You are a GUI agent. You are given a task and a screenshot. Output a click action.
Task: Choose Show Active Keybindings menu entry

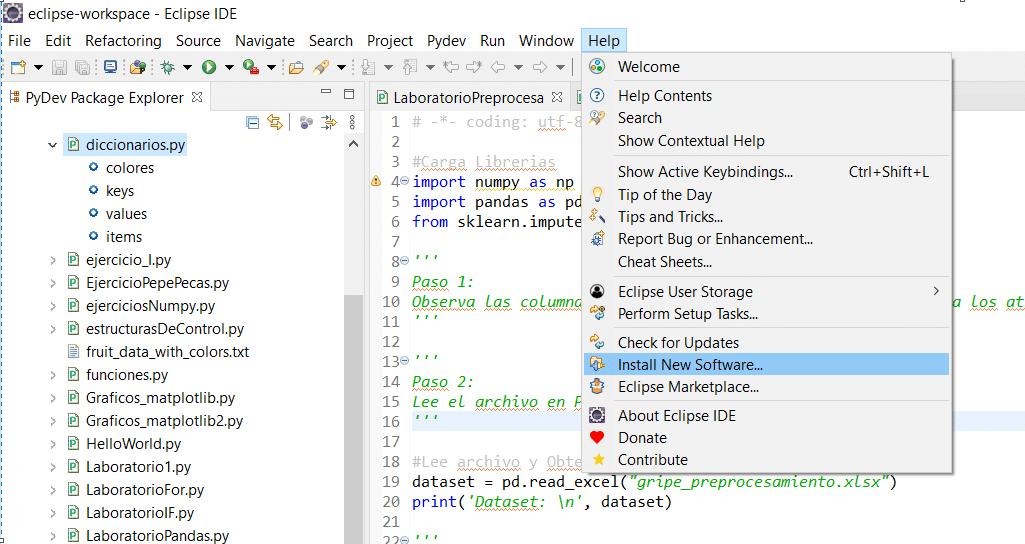pos(766,172)
